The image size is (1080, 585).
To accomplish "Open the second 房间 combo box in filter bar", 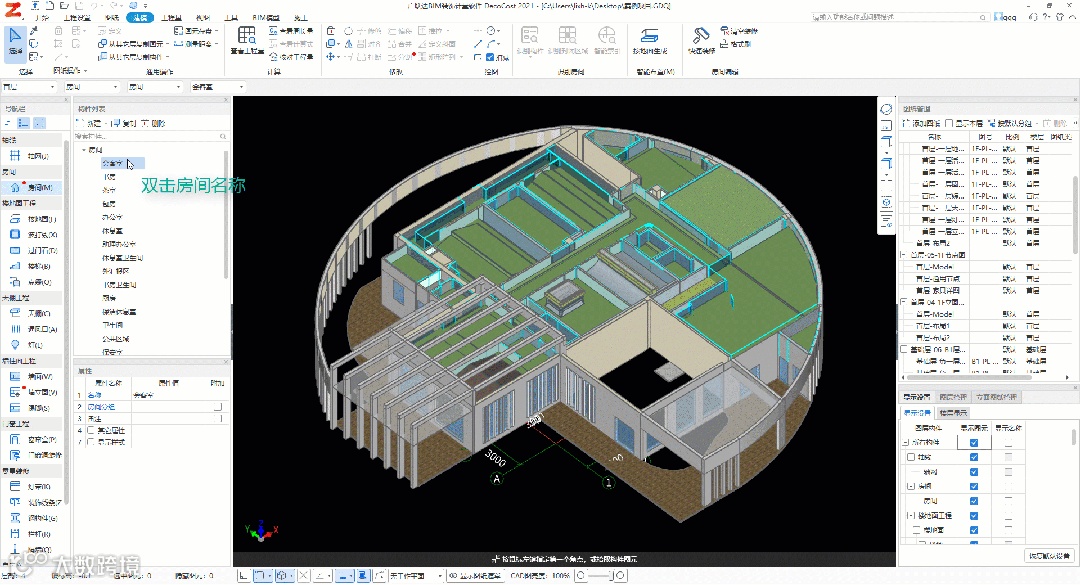I will pyautogui.click(x=156, y=88).
